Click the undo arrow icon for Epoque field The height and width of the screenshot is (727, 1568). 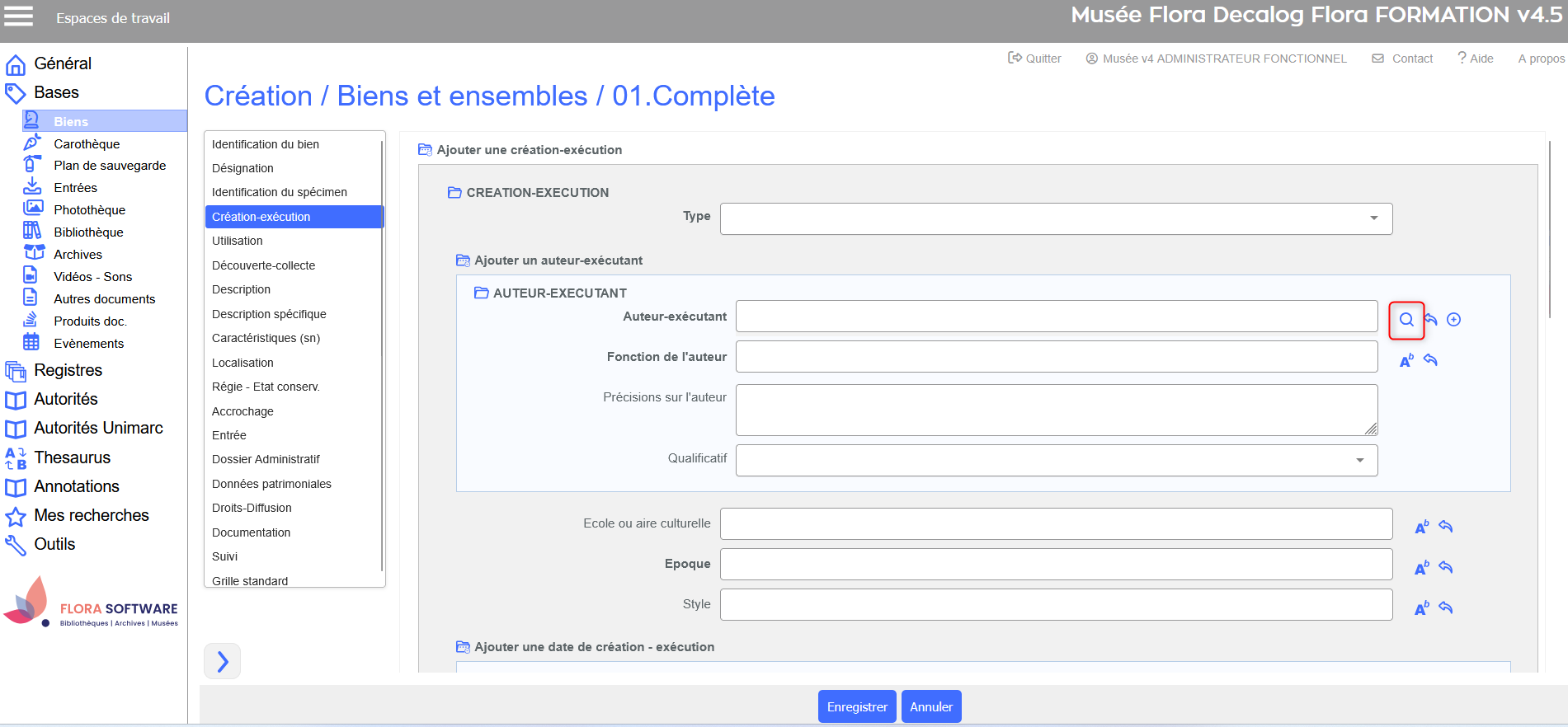[x=1445, y=567]
